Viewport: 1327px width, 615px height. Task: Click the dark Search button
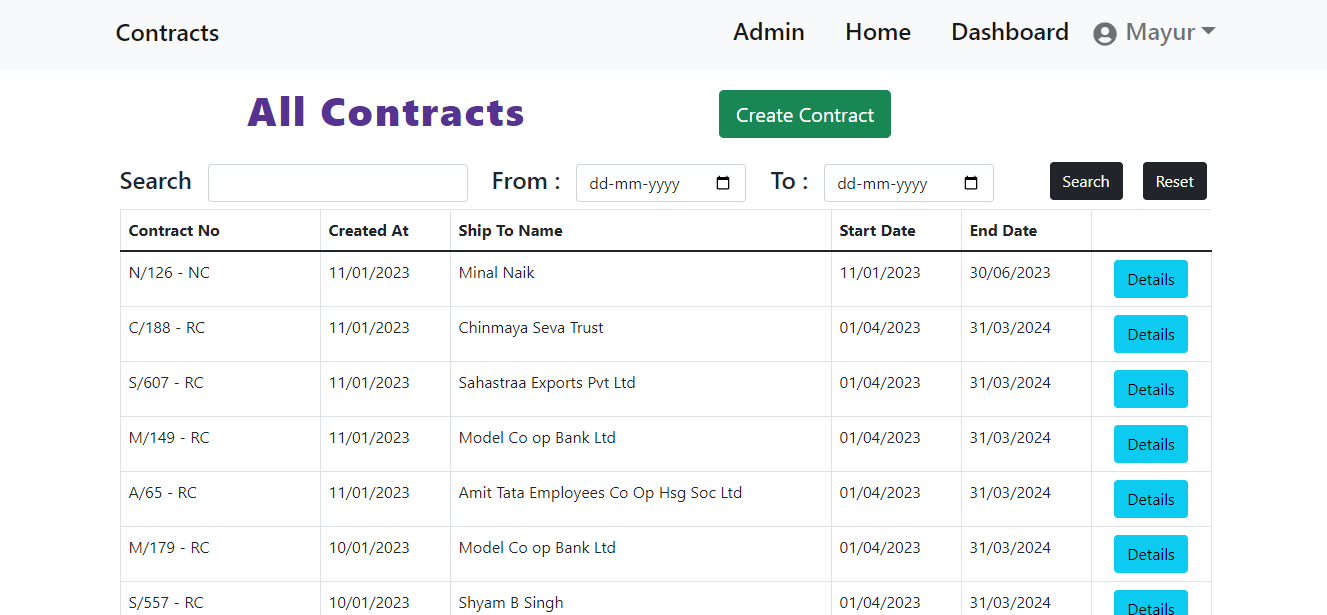pyautogui.click(x=1085, y=181)
